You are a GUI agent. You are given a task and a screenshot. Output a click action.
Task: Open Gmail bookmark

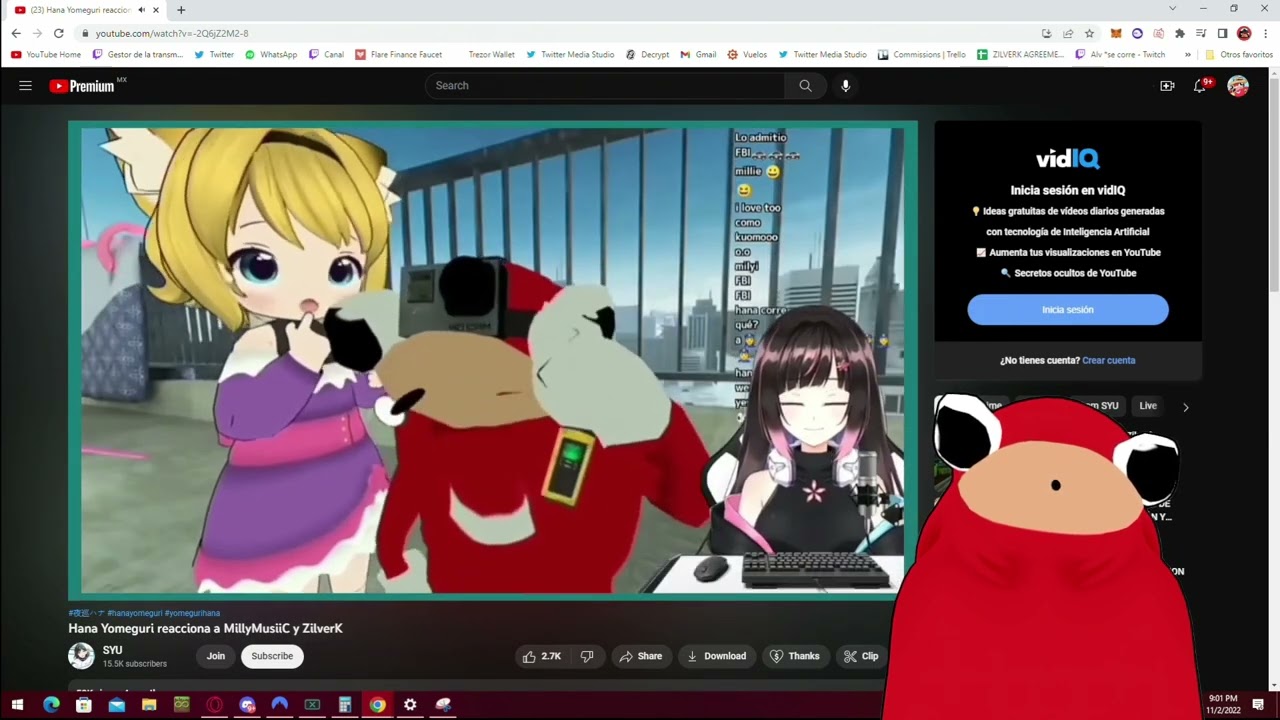pos(698,55)
